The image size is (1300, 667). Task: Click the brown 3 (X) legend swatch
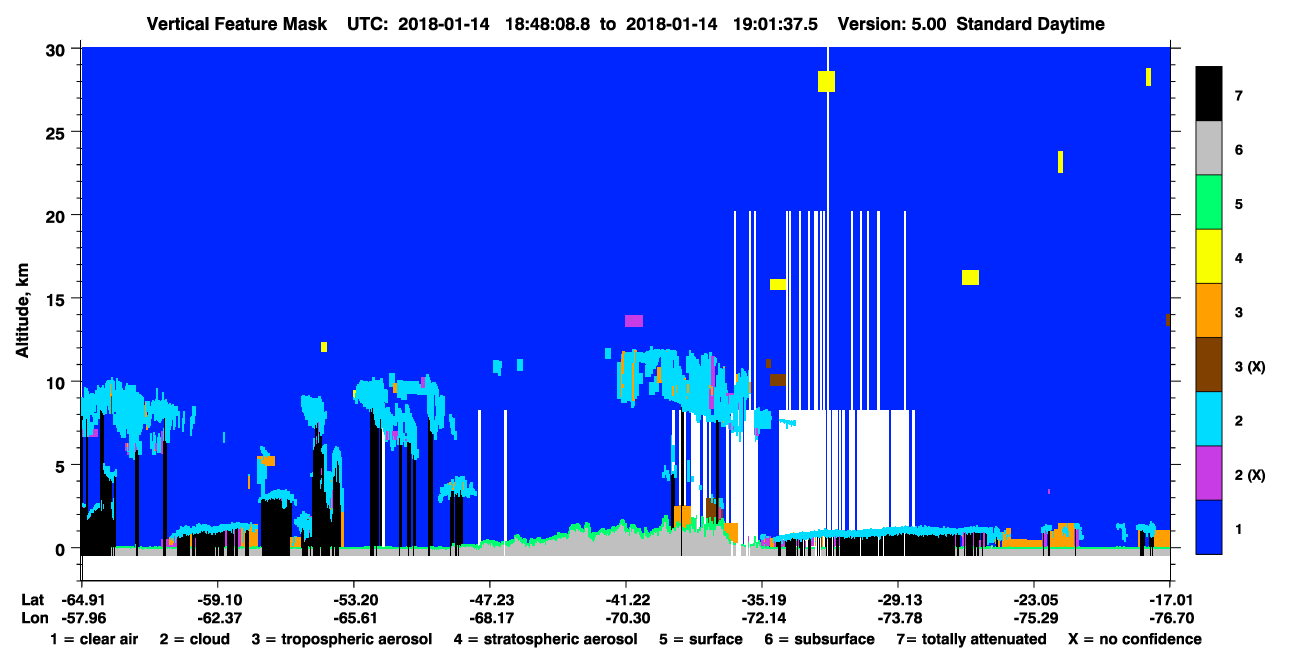click(x=1209, y=365)
